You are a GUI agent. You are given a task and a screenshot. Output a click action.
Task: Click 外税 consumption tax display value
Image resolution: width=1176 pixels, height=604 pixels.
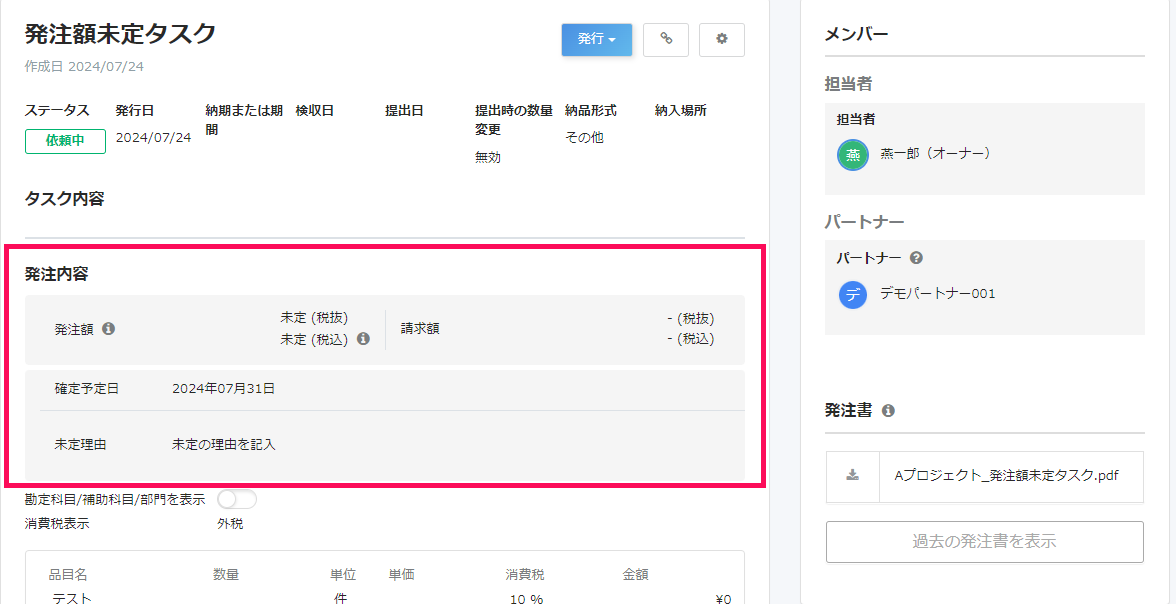click(x=230, y=524)
